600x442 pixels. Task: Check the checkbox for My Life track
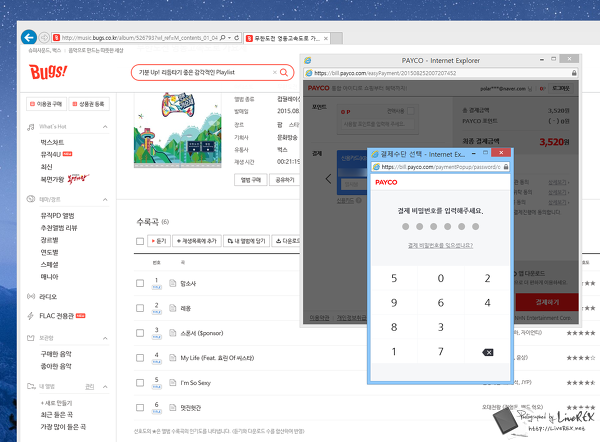(x=140, y=358)
